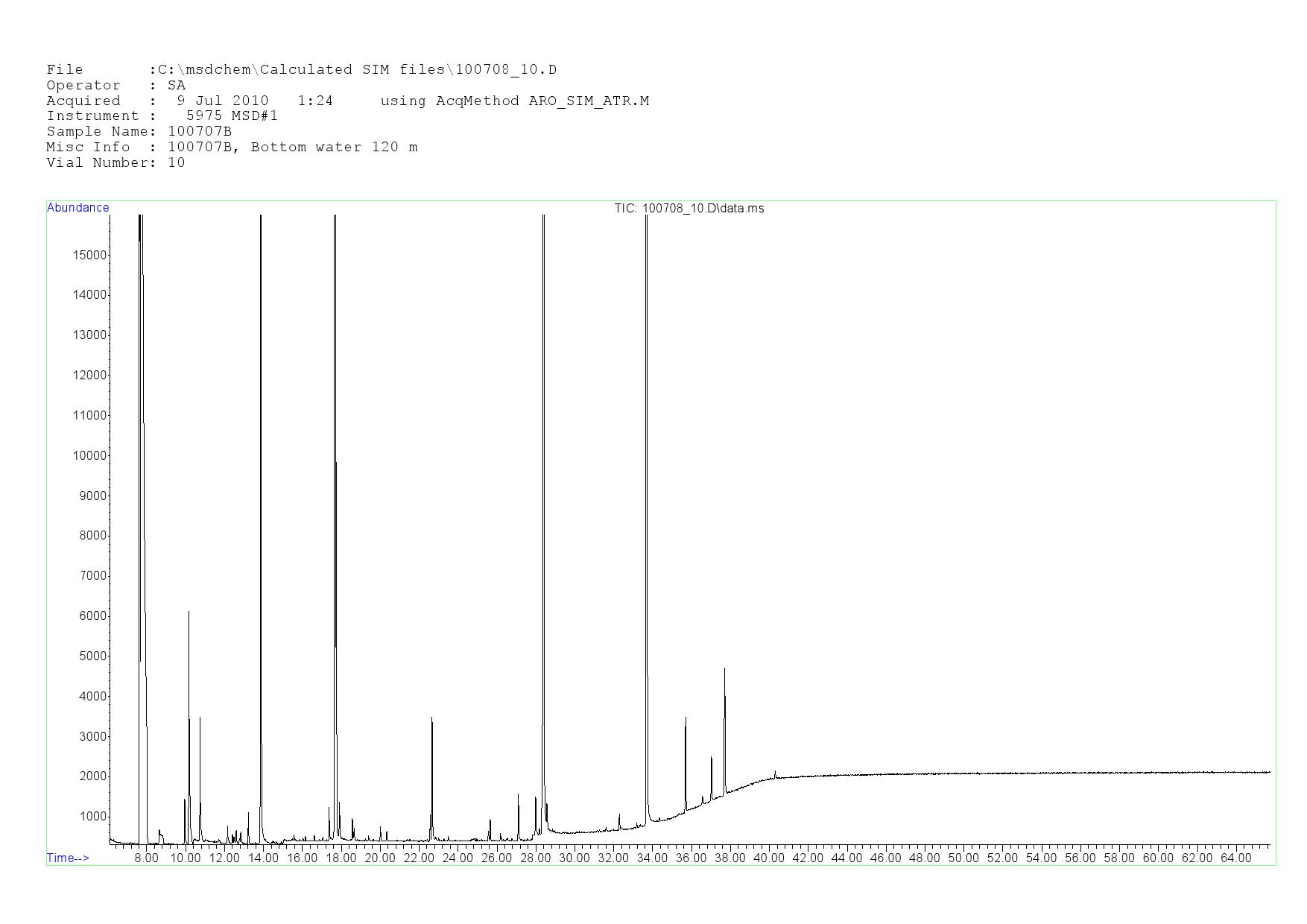Click the Vial Number 10 line
Viewport: 1307px width, 924px height.
(115, 163)
